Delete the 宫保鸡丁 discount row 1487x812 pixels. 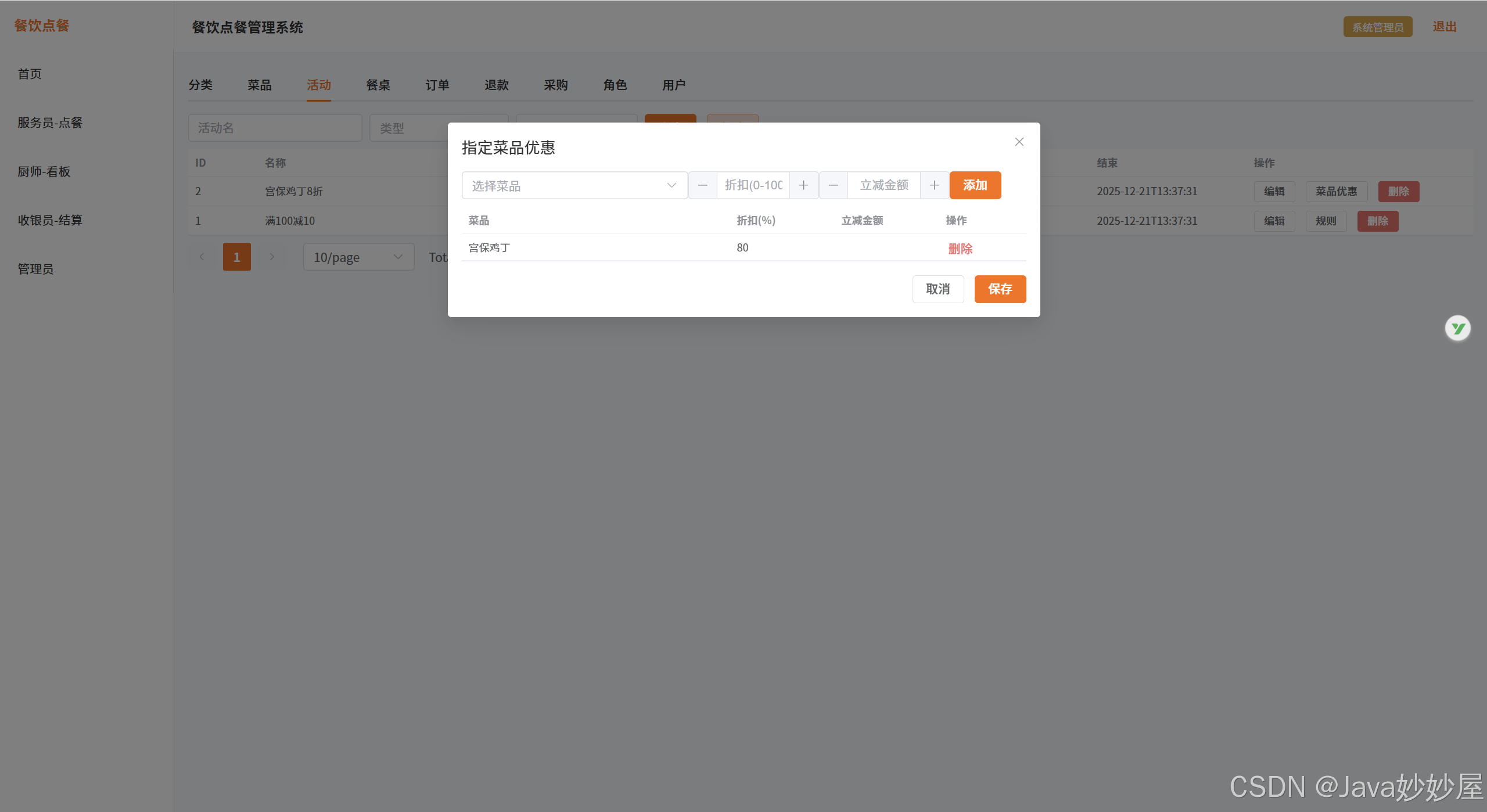960,249
